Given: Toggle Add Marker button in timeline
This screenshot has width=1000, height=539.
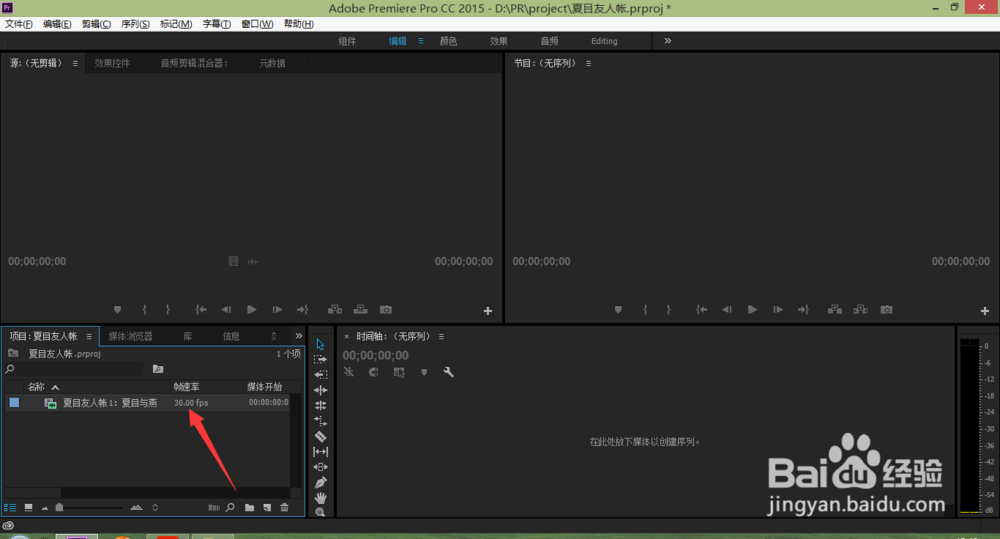Looking at the screenshot, I should click(x=424, y=372).
